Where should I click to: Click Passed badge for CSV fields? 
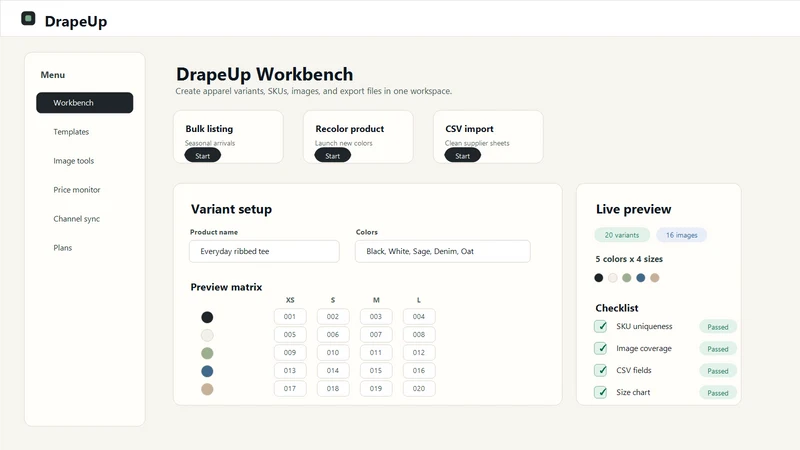coord(718,371)
